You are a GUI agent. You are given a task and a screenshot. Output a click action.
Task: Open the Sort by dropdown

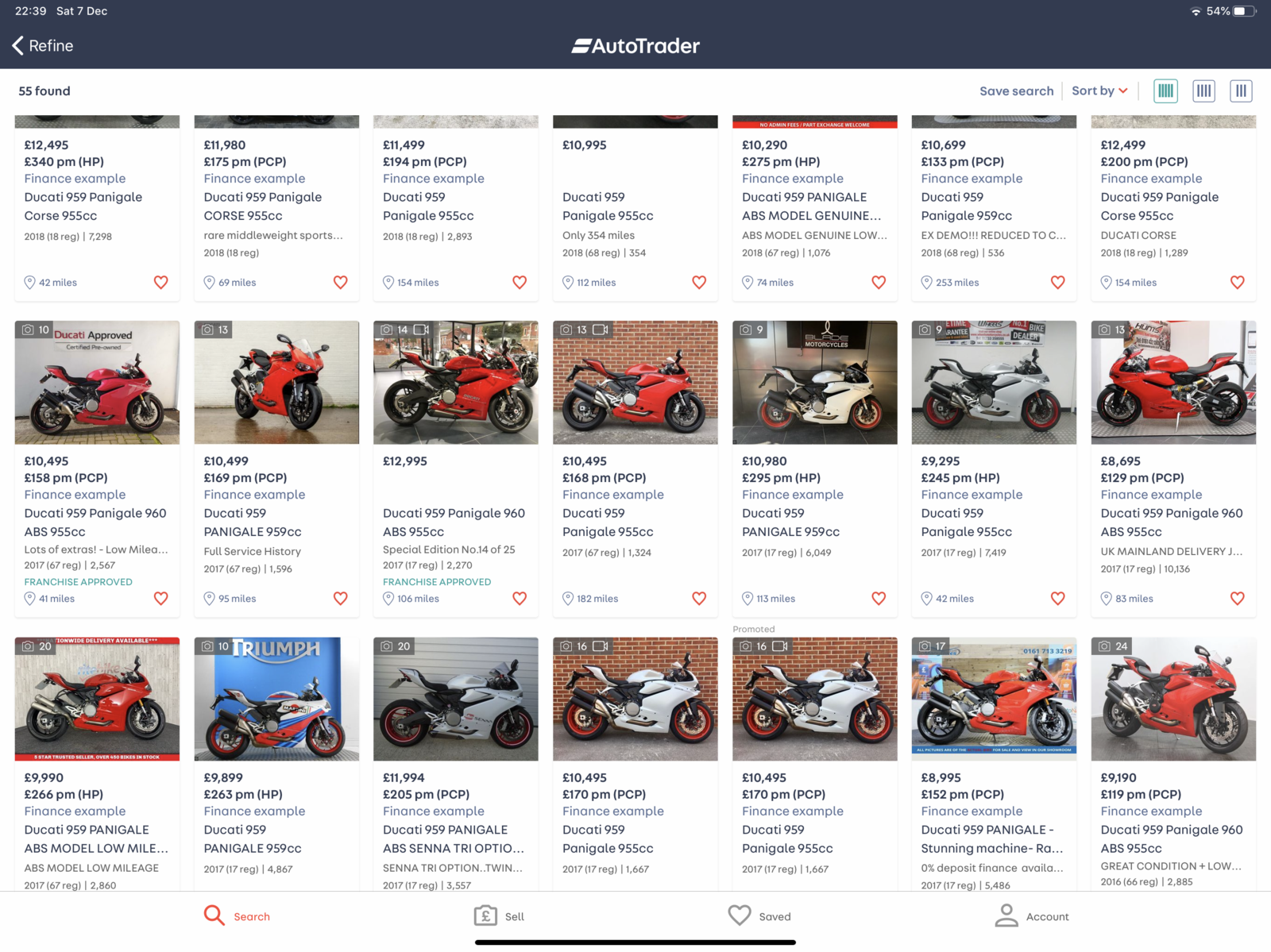click(x=1099, y=91)
